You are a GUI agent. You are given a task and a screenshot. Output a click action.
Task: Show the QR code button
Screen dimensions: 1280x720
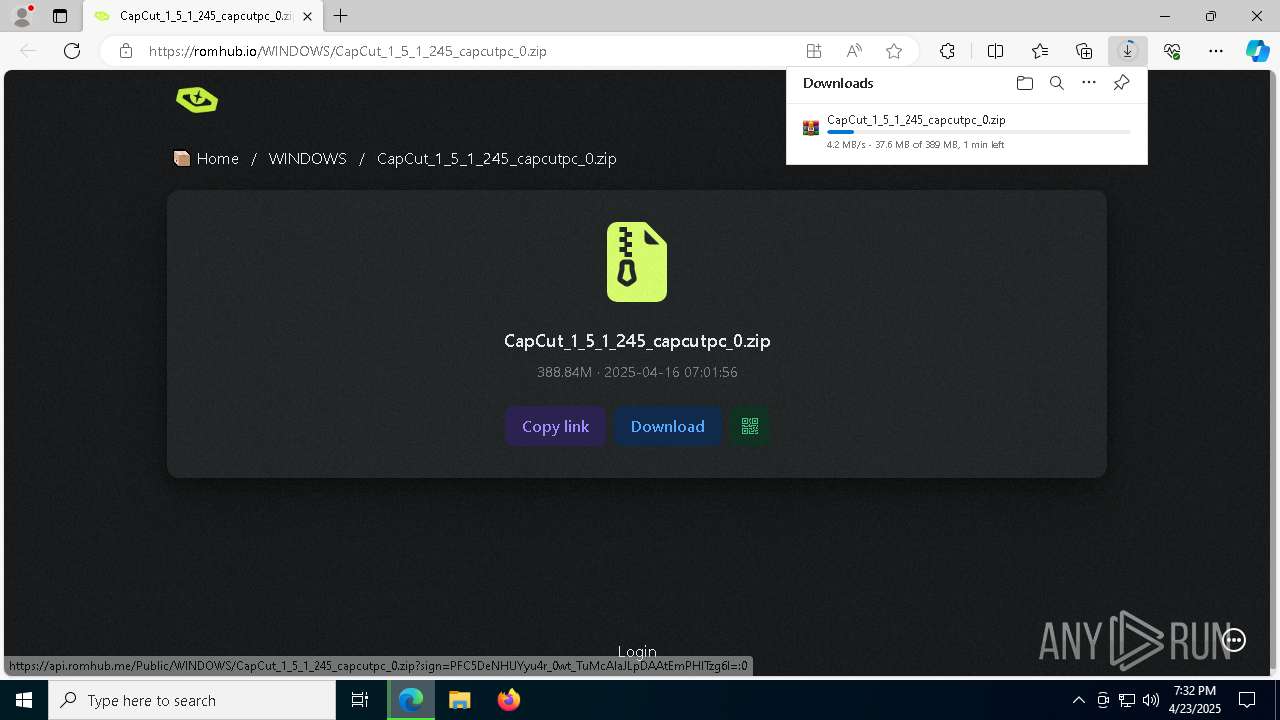750,426
